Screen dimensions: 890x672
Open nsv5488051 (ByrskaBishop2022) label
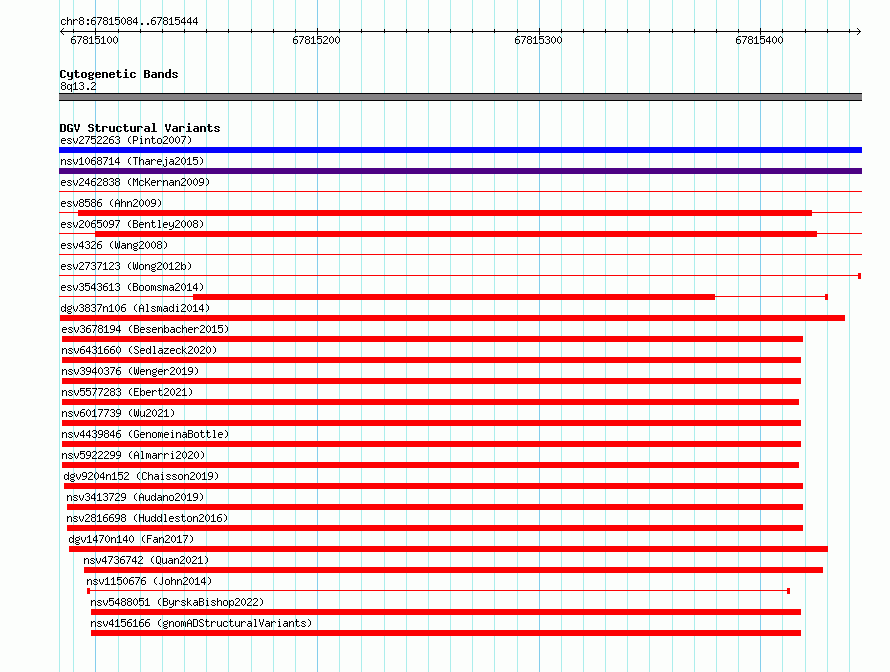pos(177,602)
